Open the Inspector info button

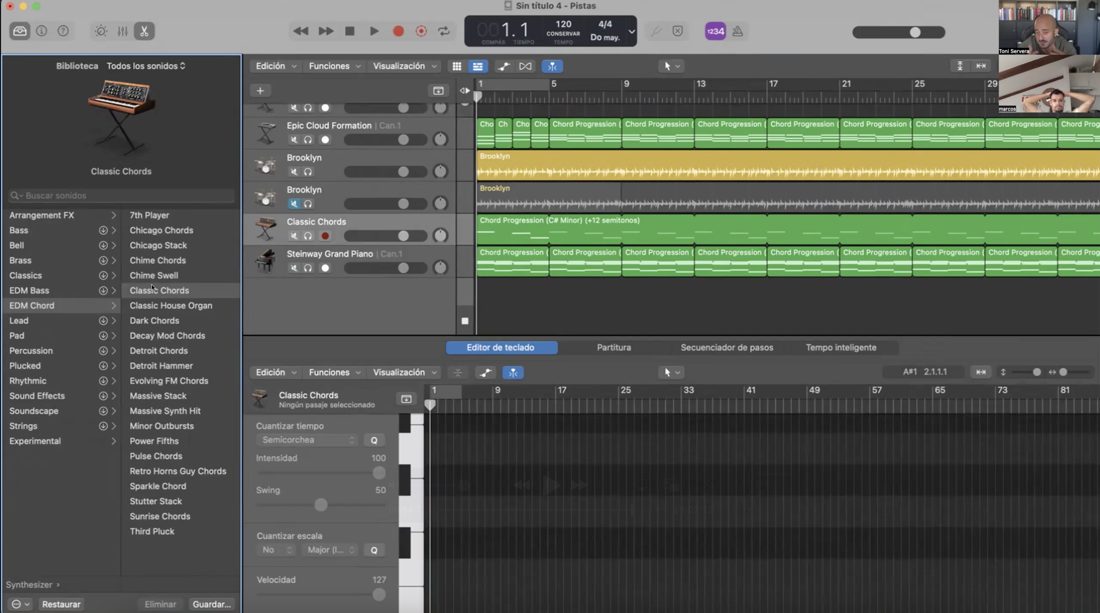[41, 31]
